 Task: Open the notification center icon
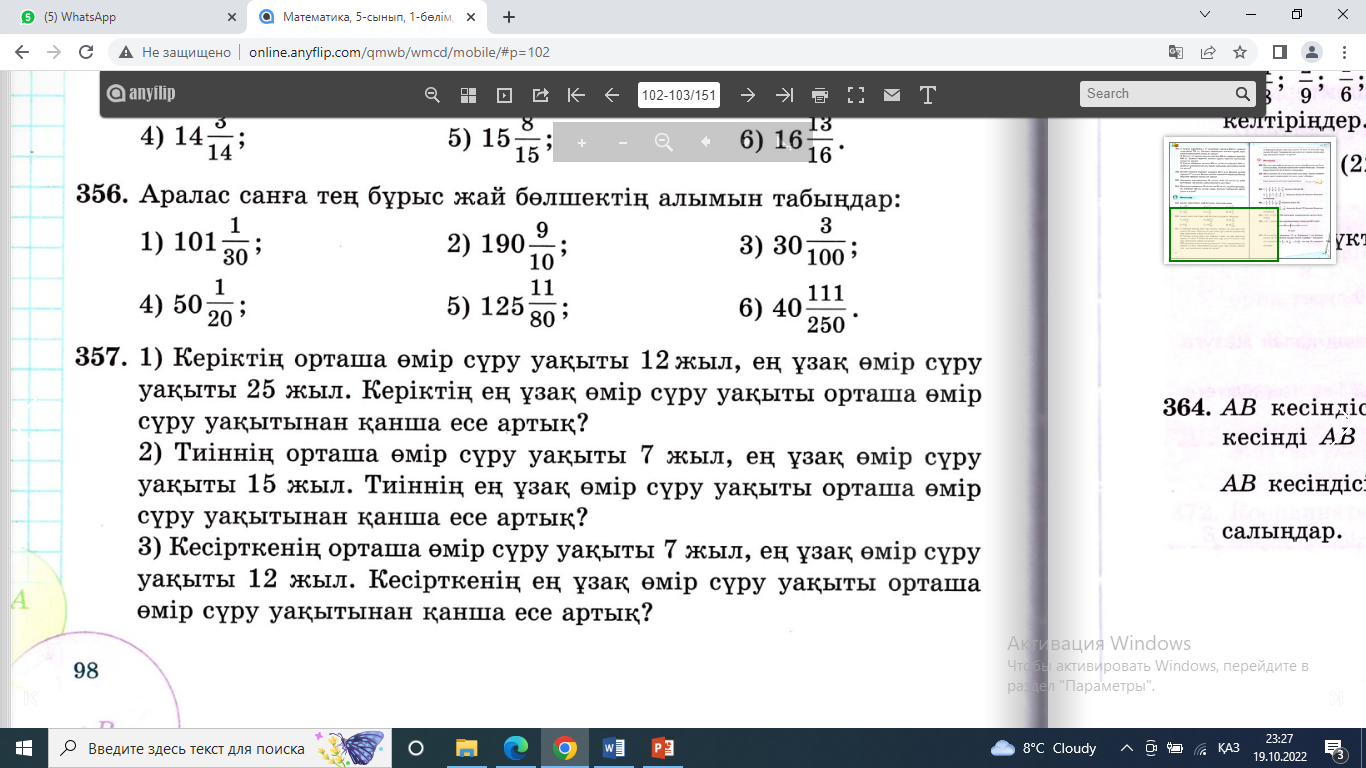pyautogui.click(x=1335, y=748)
